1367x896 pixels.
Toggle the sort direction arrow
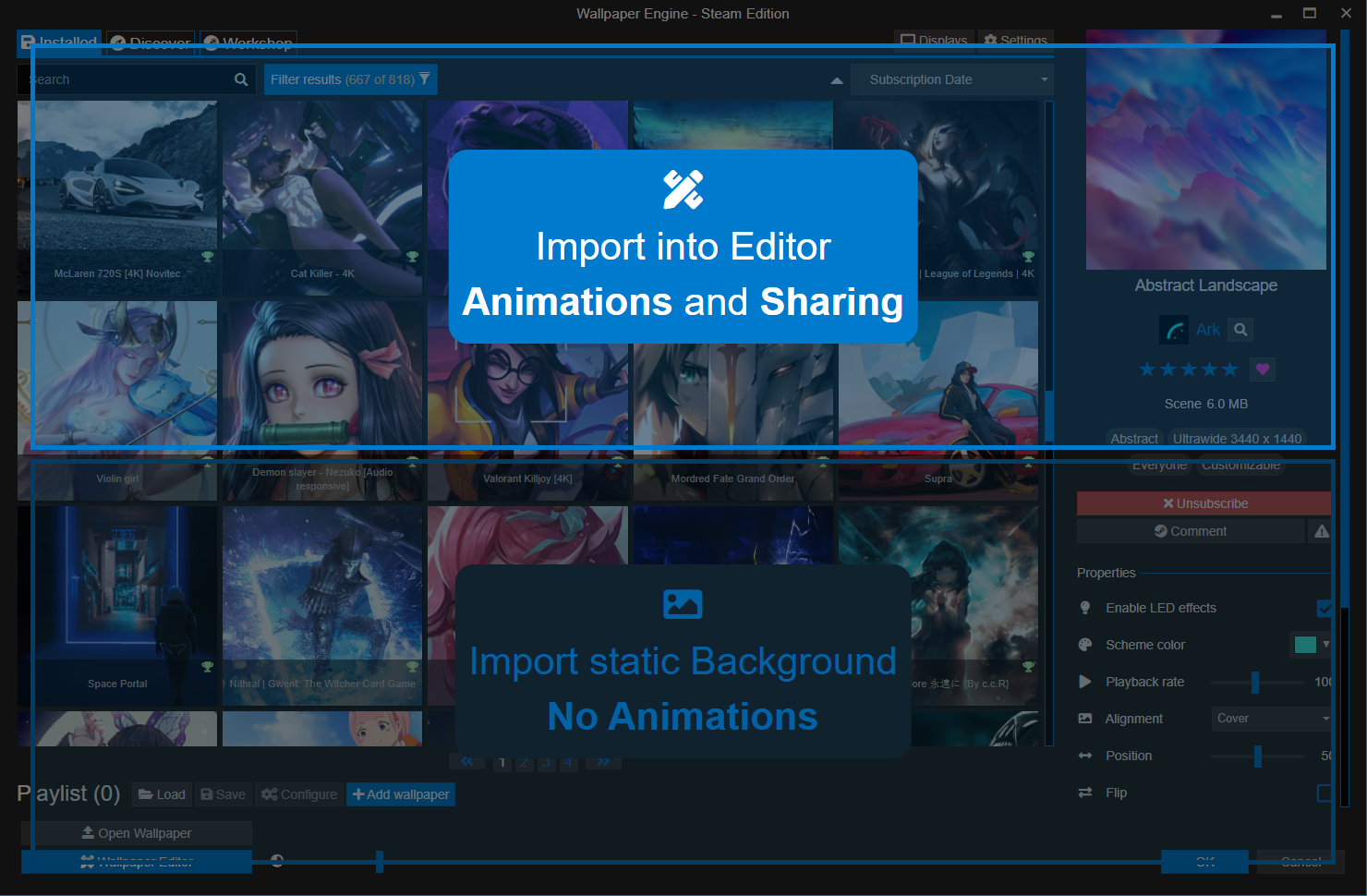coord(837,80)
